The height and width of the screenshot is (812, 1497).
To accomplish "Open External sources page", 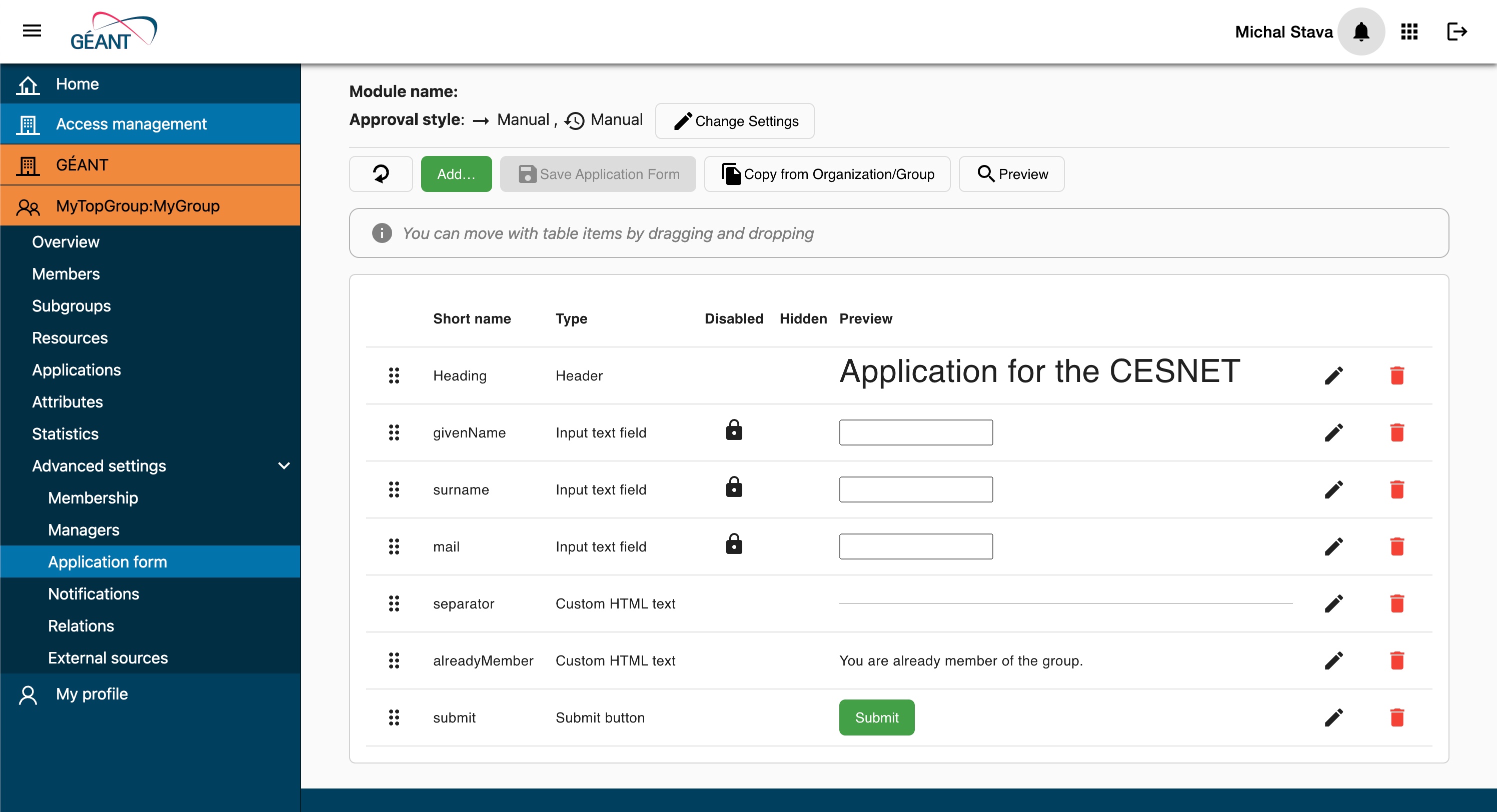I will pyautogui.click(x=151, y=657).
